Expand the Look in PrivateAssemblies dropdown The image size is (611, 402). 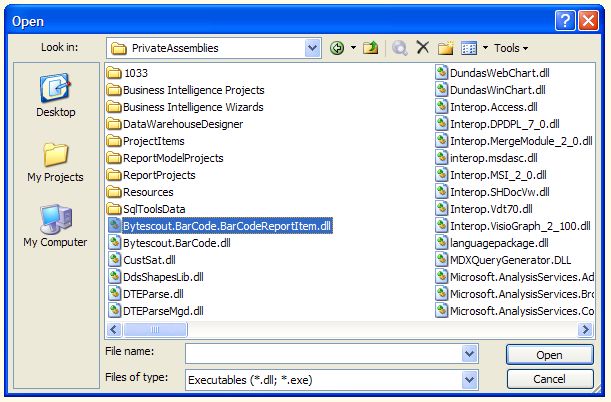pyautogui.click(x=312, y=48)
